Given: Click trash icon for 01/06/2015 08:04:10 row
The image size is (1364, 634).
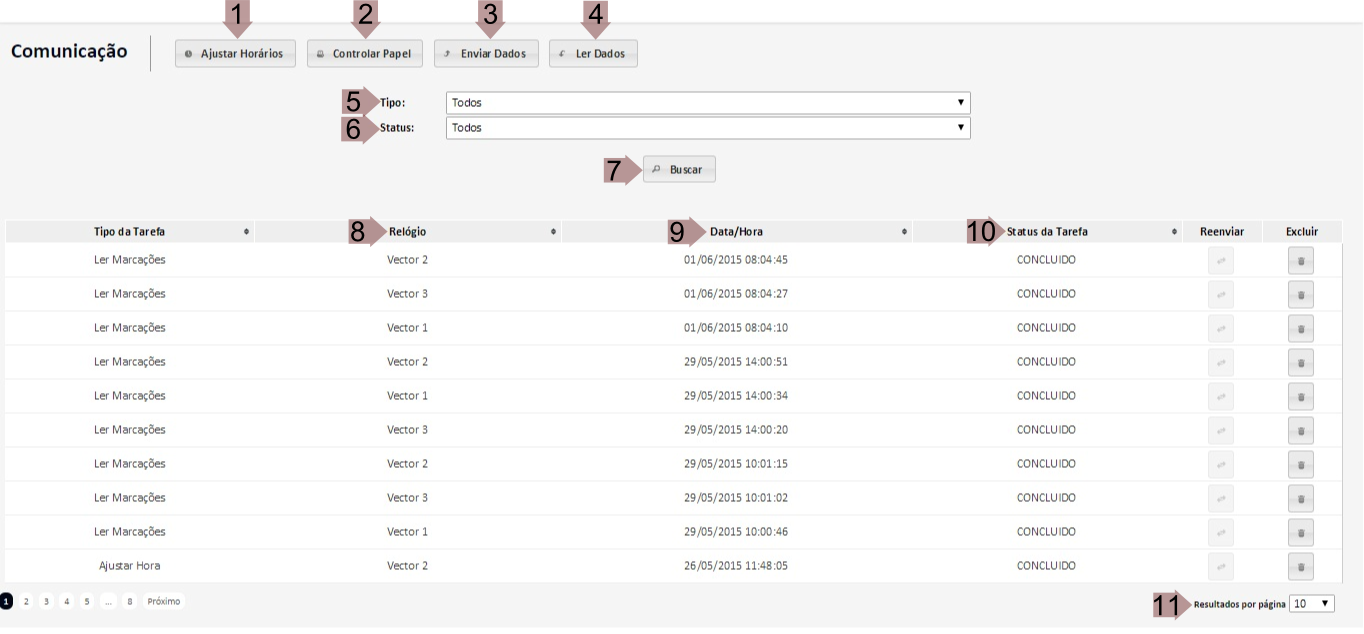Looking at the screenshot, I should click(1300, 328).
